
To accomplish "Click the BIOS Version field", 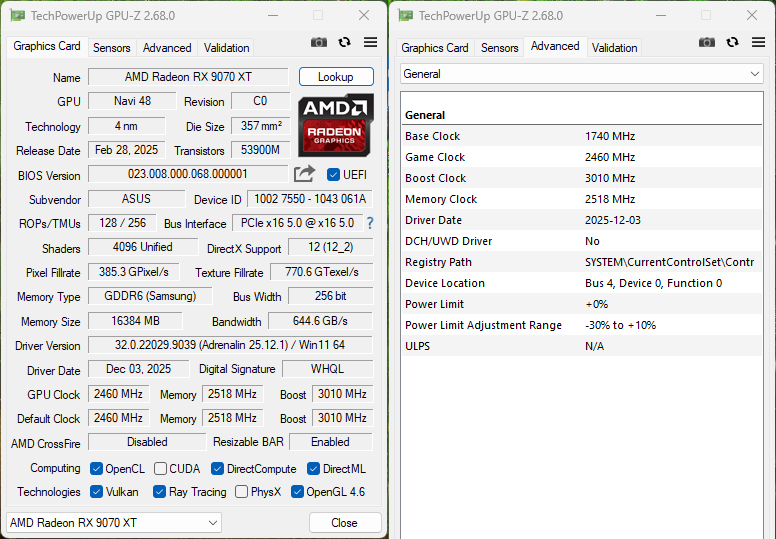I will pos(188,174).
